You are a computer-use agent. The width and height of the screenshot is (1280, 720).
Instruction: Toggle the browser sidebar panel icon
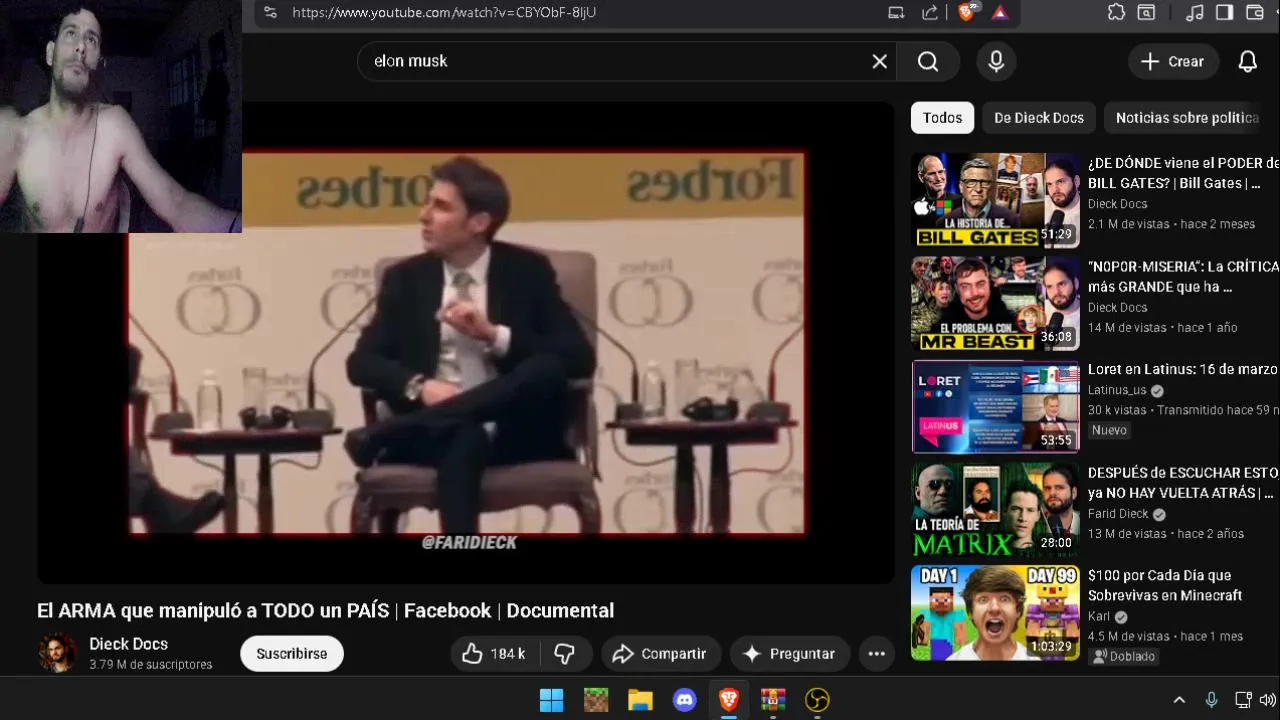[1224, 13]
